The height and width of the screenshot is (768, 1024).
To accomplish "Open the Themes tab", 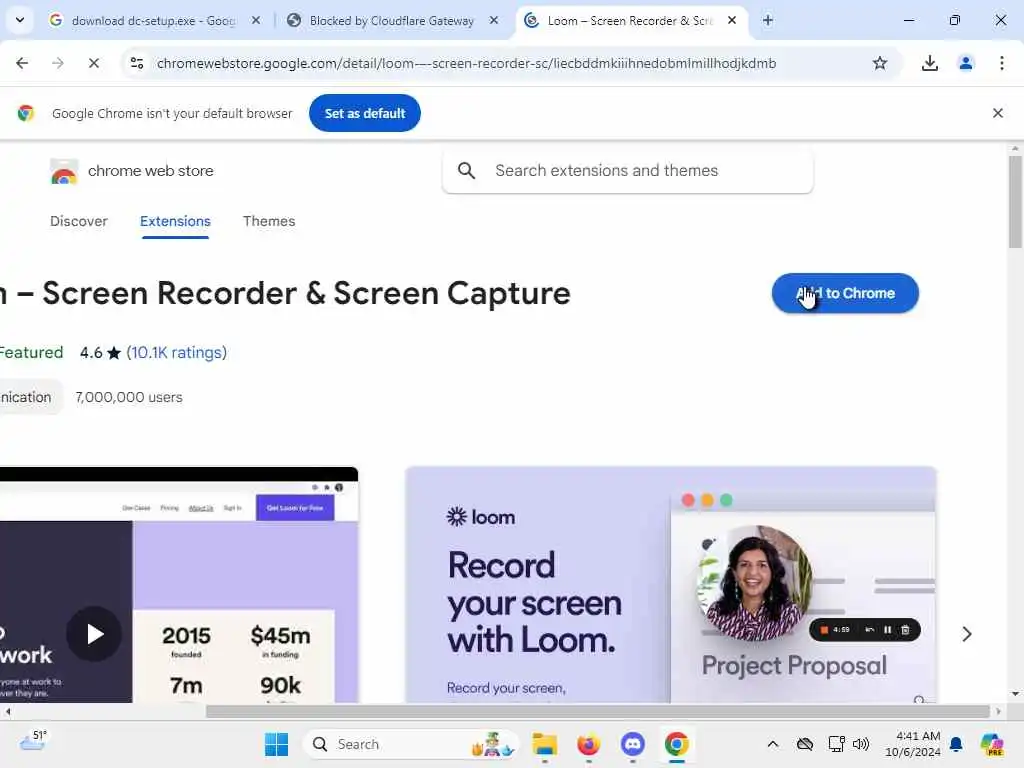I will (x=269, y=221).
